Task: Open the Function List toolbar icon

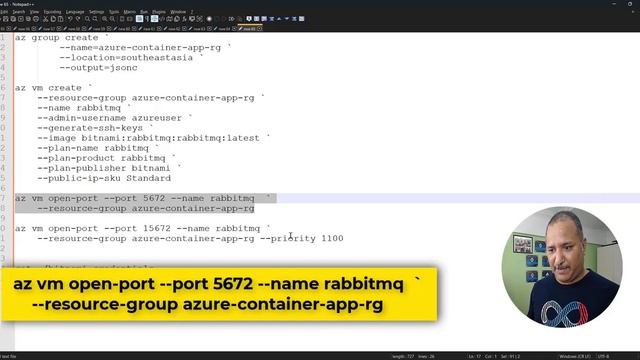Action: click(x=184, y=19)
